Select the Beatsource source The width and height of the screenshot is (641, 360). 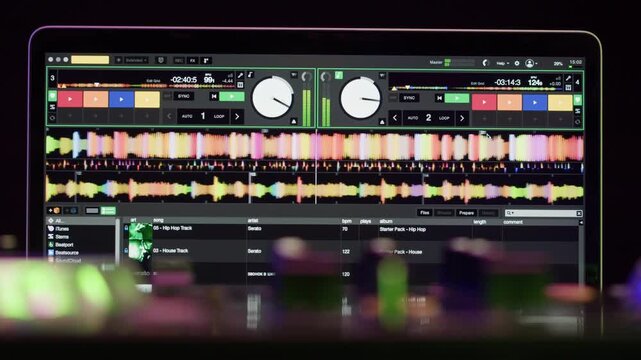pyautogui.click(x=67, y=253)
